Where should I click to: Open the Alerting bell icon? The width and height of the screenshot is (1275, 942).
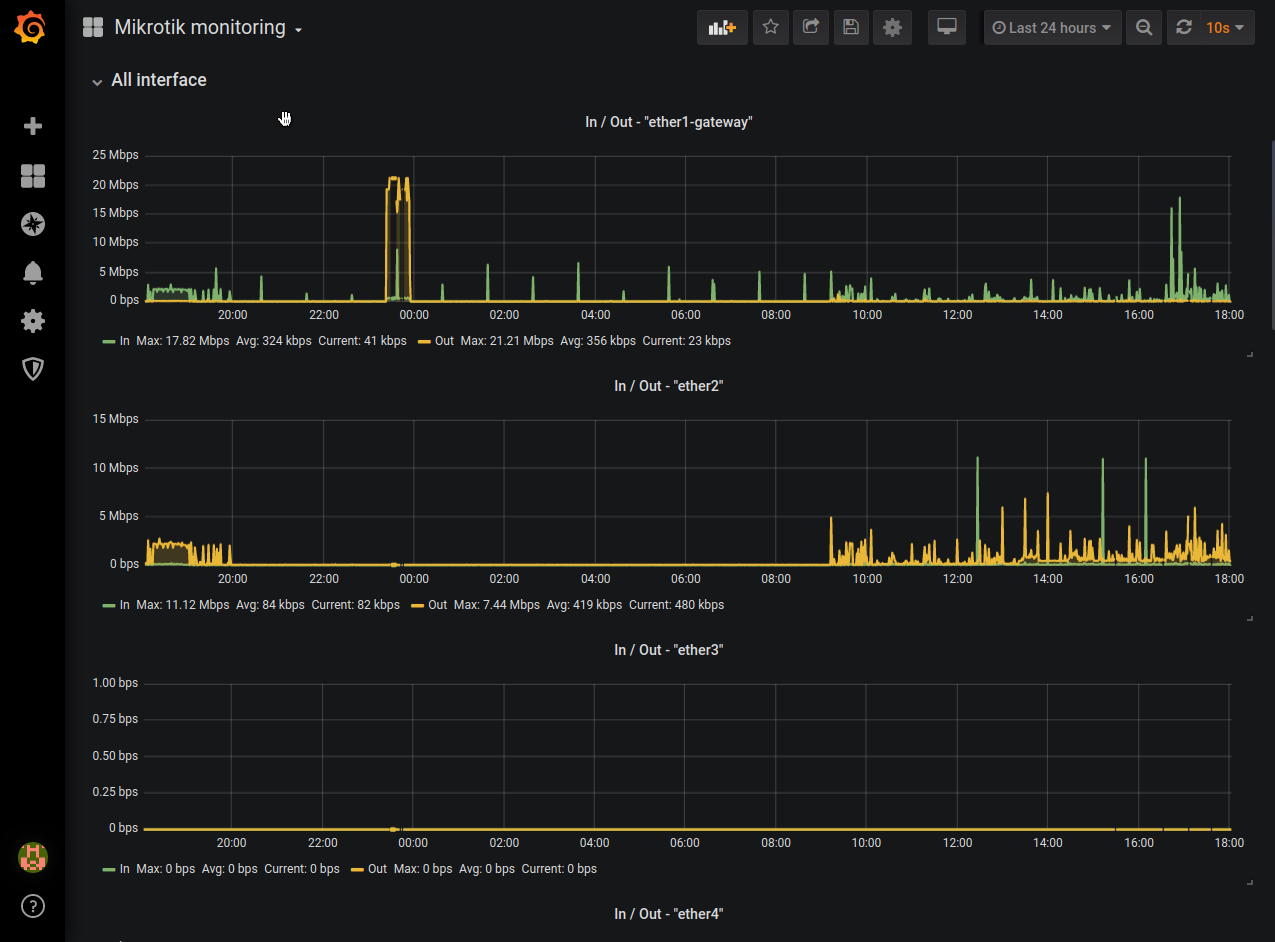pos(33,272)
